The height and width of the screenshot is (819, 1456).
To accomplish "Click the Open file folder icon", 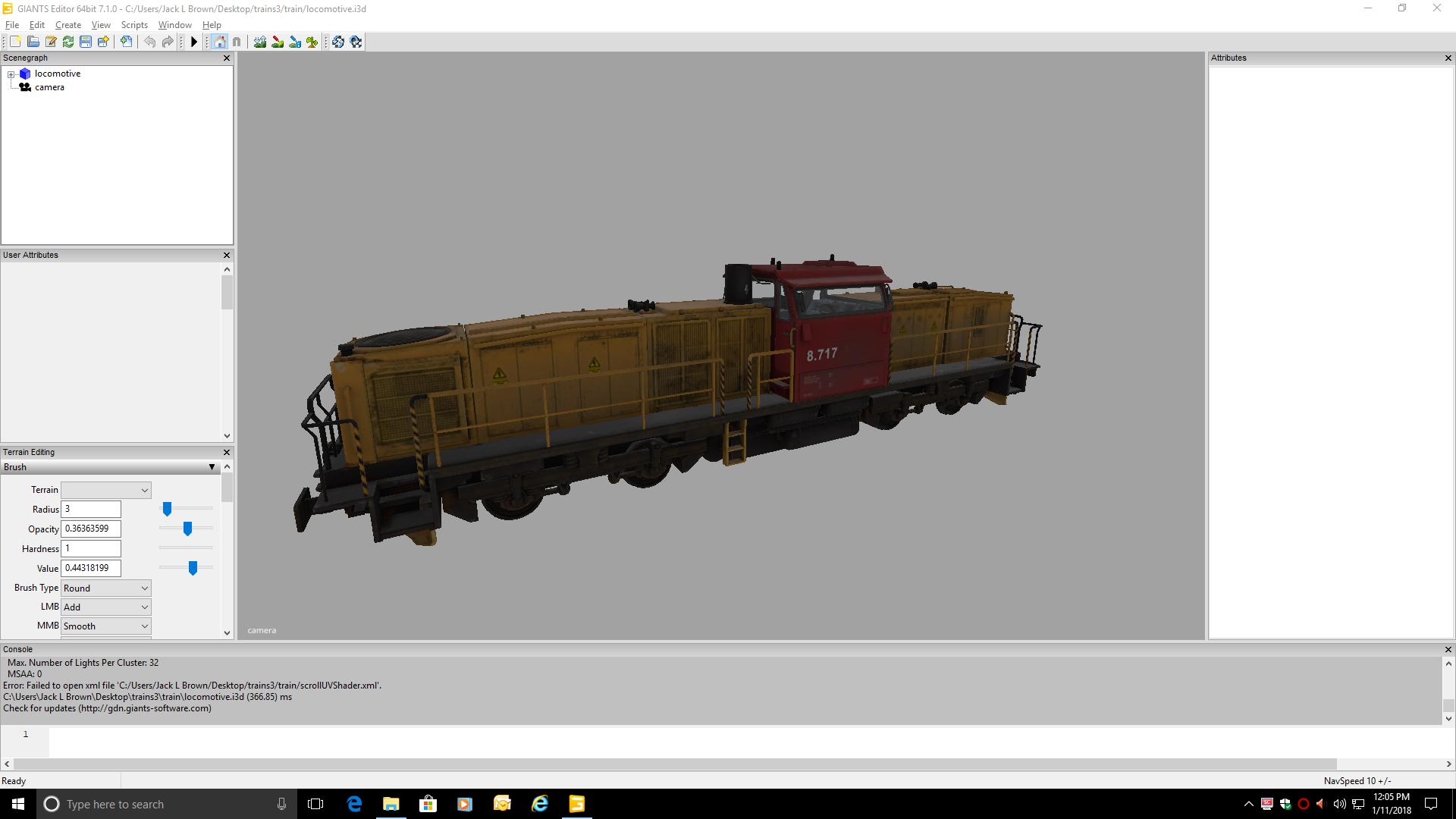I will 33,42.
